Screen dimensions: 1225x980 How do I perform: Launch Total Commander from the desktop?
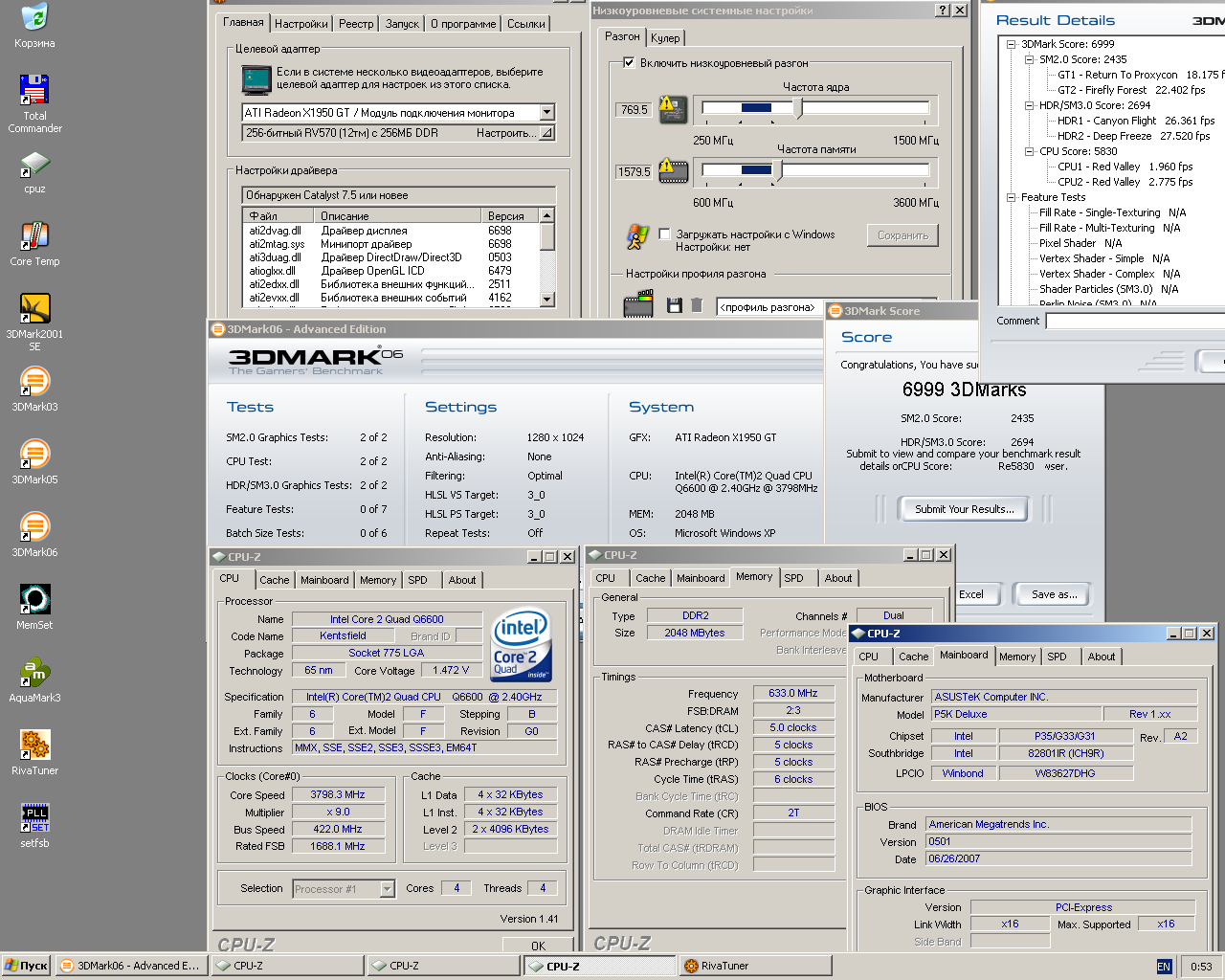pyautogui.click(x=34, y=103)
